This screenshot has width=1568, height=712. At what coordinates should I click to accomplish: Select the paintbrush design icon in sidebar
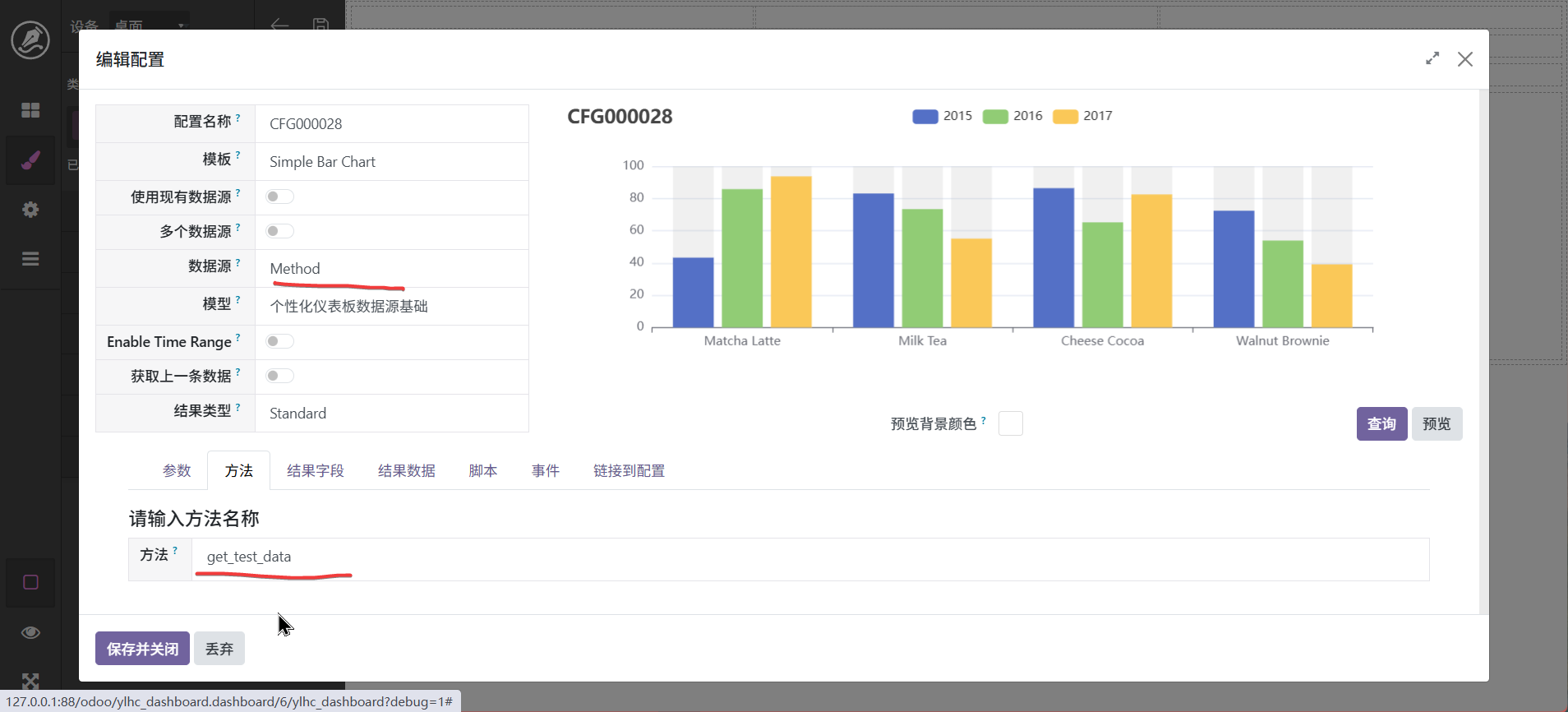30,160
